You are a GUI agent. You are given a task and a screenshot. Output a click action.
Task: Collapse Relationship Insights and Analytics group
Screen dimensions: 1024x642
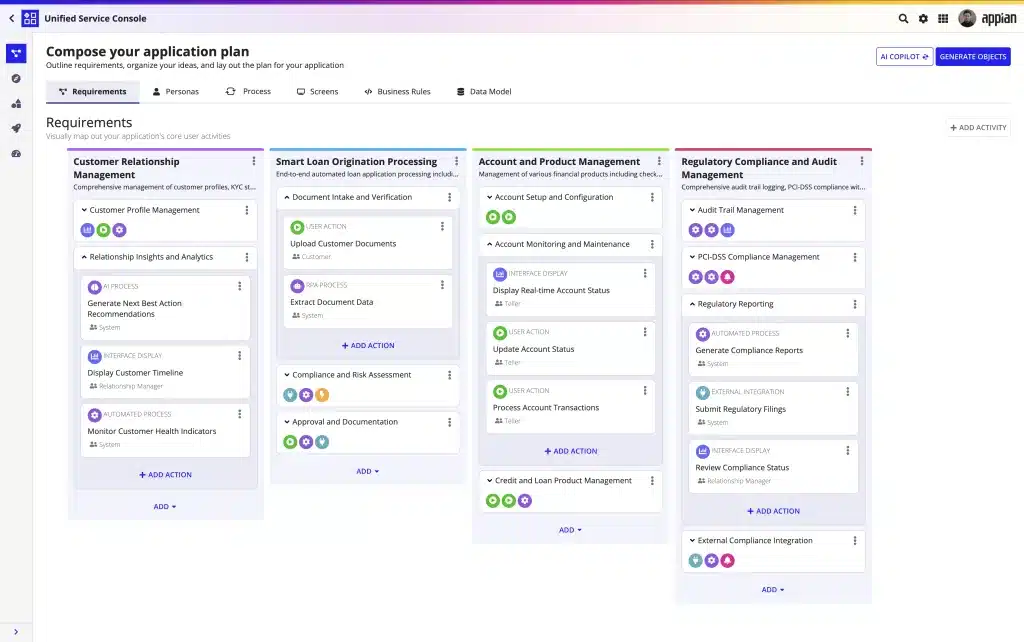84,257
